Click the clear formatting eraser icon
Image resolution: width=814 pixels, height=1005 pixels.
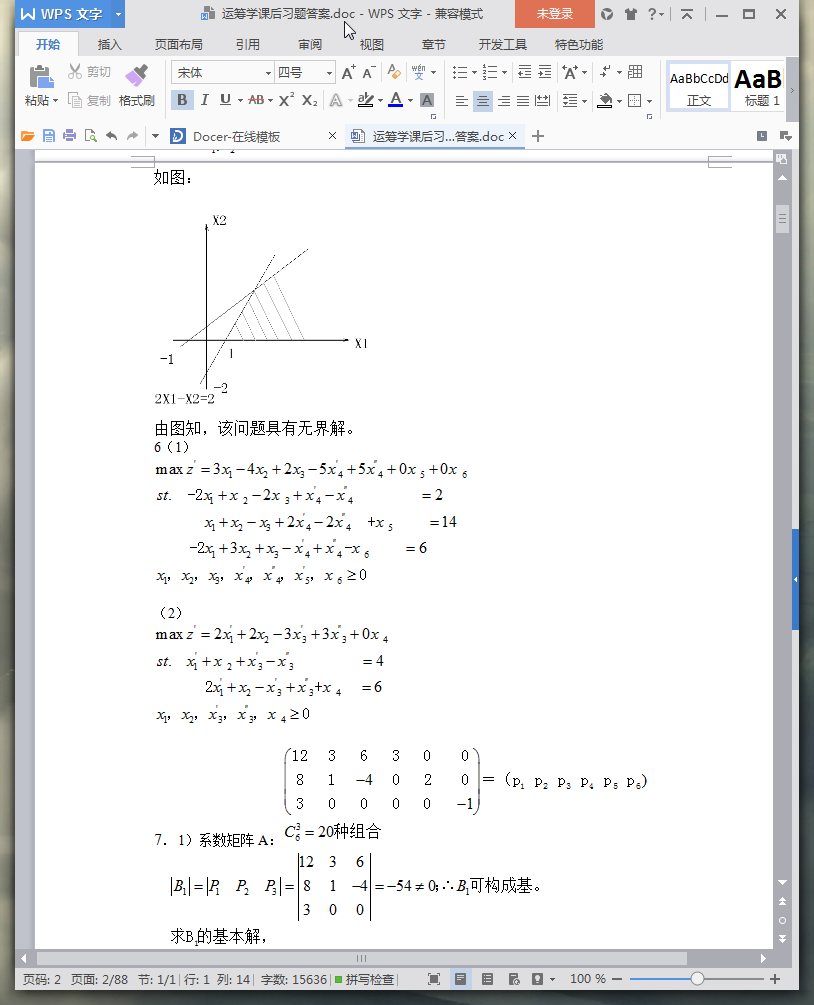point(394,72)
